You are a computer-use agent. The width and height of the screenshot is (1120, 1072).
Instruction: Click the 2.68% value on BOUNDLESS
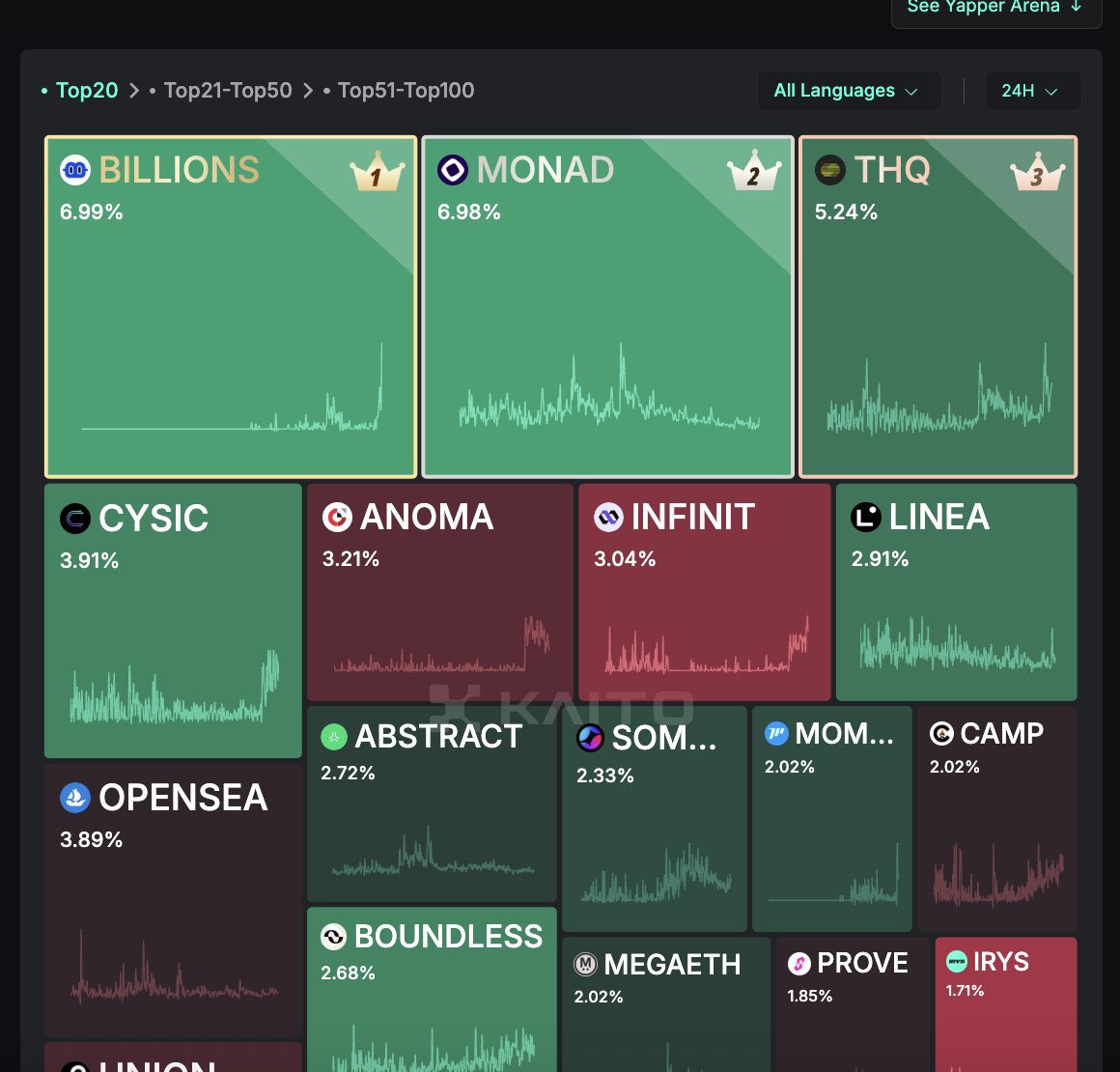click(x=348, y=973)
